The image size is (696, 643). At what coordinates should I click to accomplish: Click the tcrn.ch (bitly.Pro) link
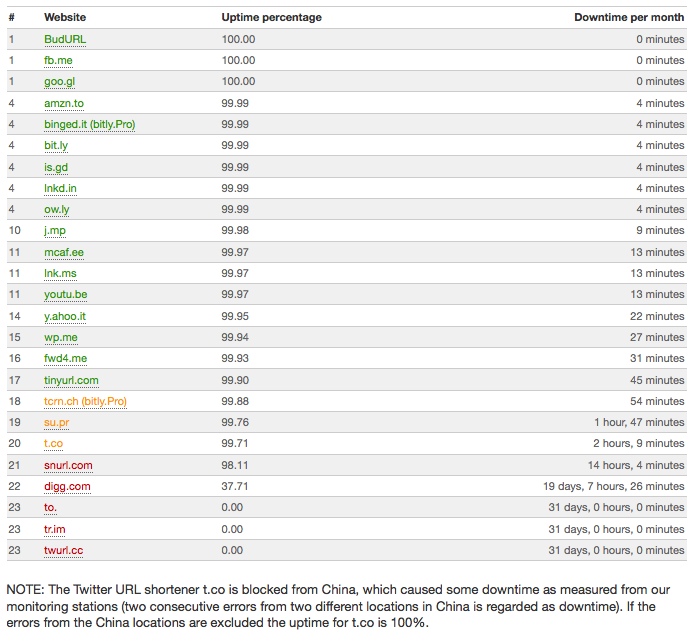pyautogui.click(x=85, y=401)
